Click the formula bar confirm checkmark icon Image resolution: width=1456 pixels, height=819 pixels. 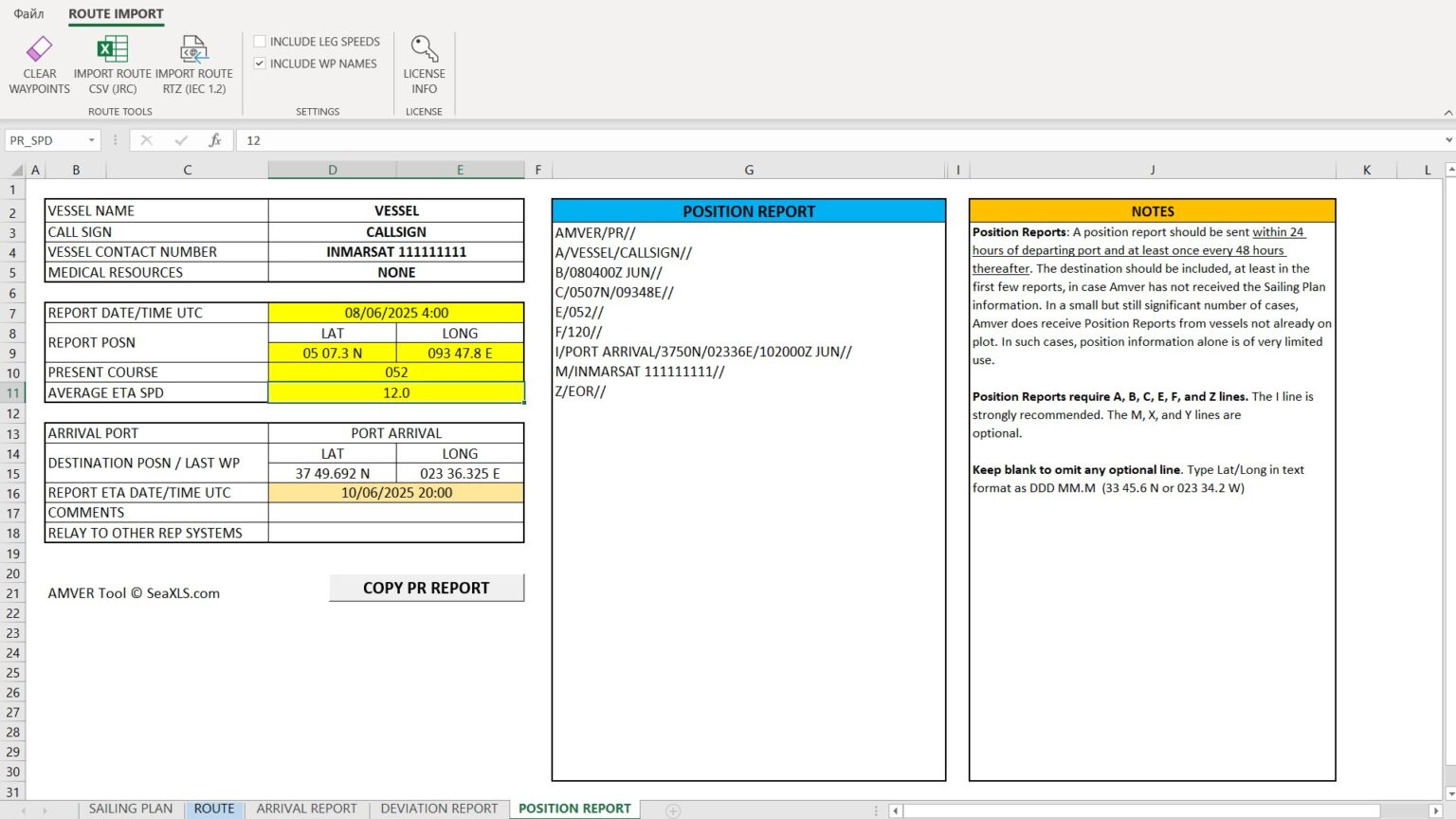click(x=181, y=139)
